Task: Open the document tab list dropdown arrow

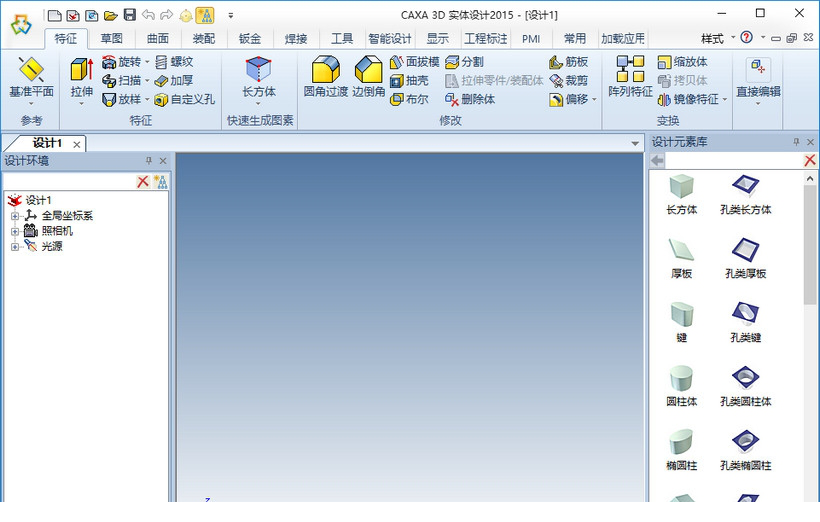Action: pyautogui.click(x=635, y=143)
